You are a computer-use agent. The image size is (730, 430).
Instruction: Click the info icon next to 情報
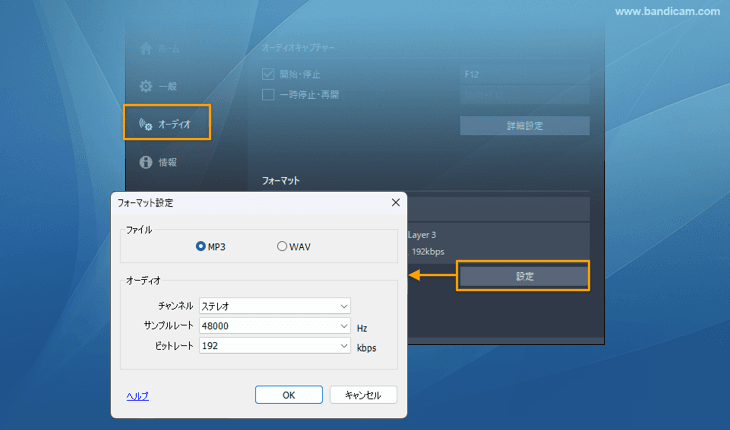pos(146,162)
